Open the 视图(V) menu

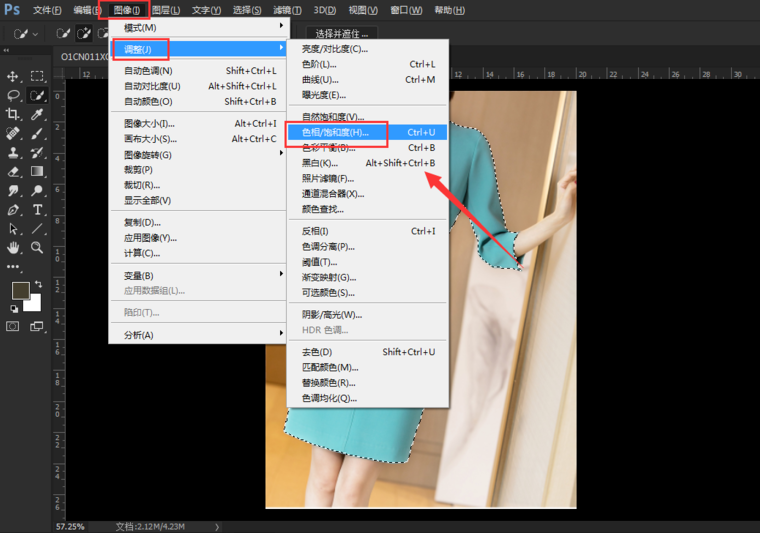[x=363, y=10]
